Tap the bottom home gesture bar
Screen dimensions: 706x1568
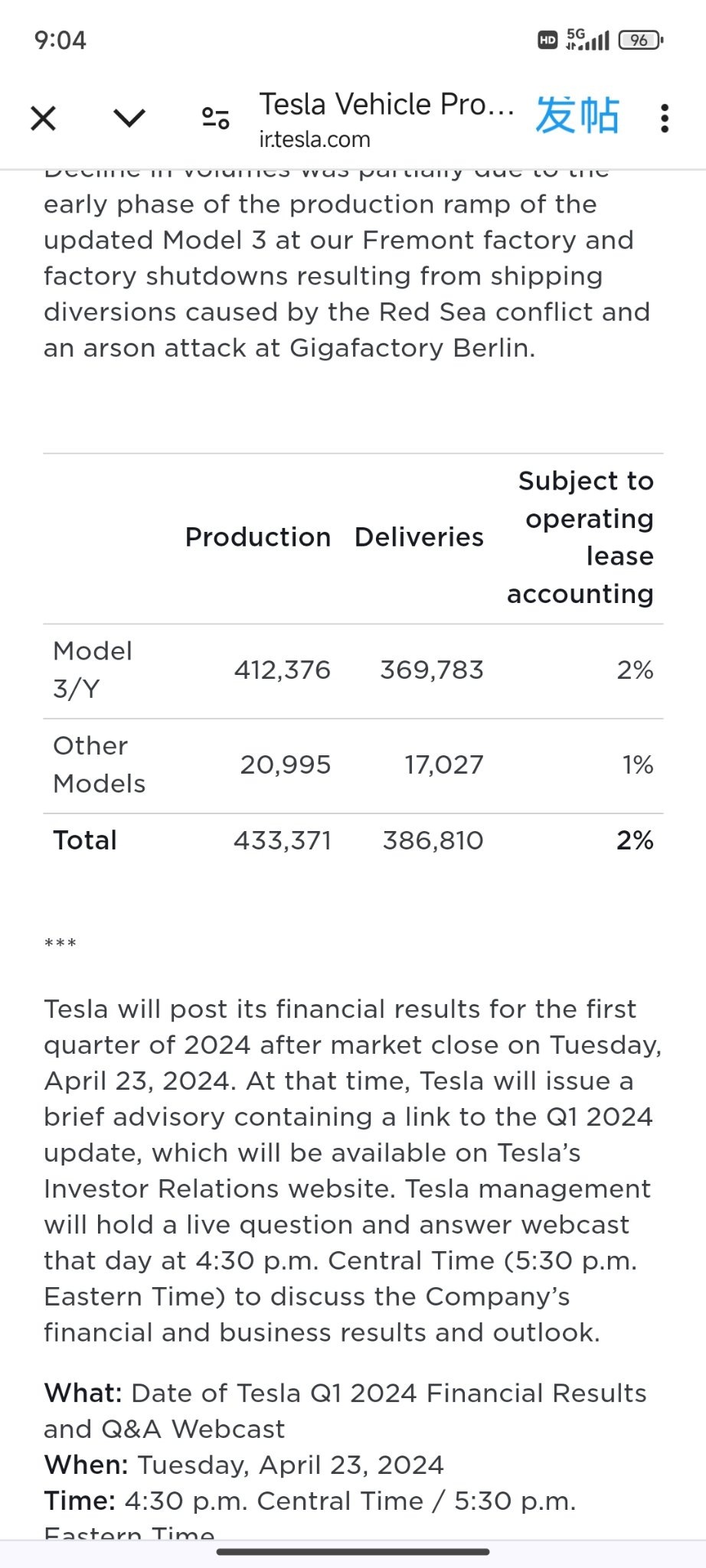[x=353, y=1552]
